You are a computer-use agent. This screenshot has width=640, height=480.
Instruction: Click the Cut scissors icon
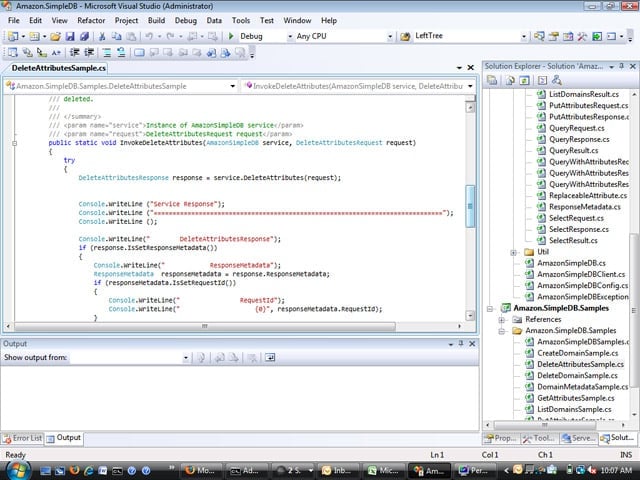click(102, 36)
